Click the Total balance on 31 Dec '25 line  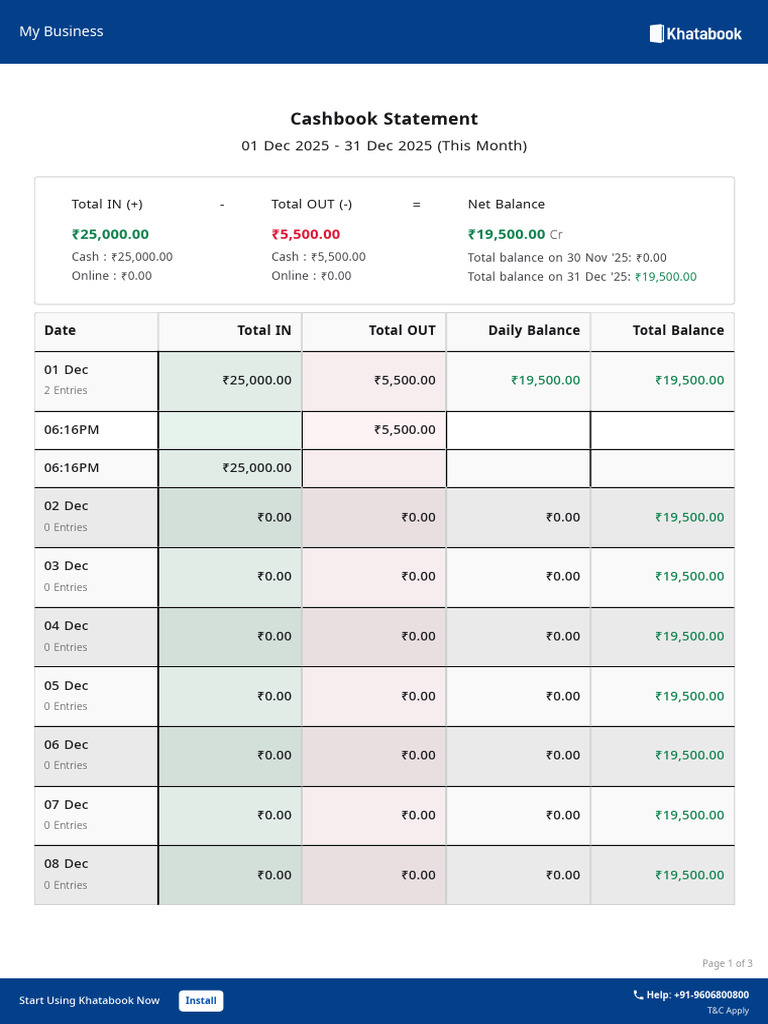582,276
